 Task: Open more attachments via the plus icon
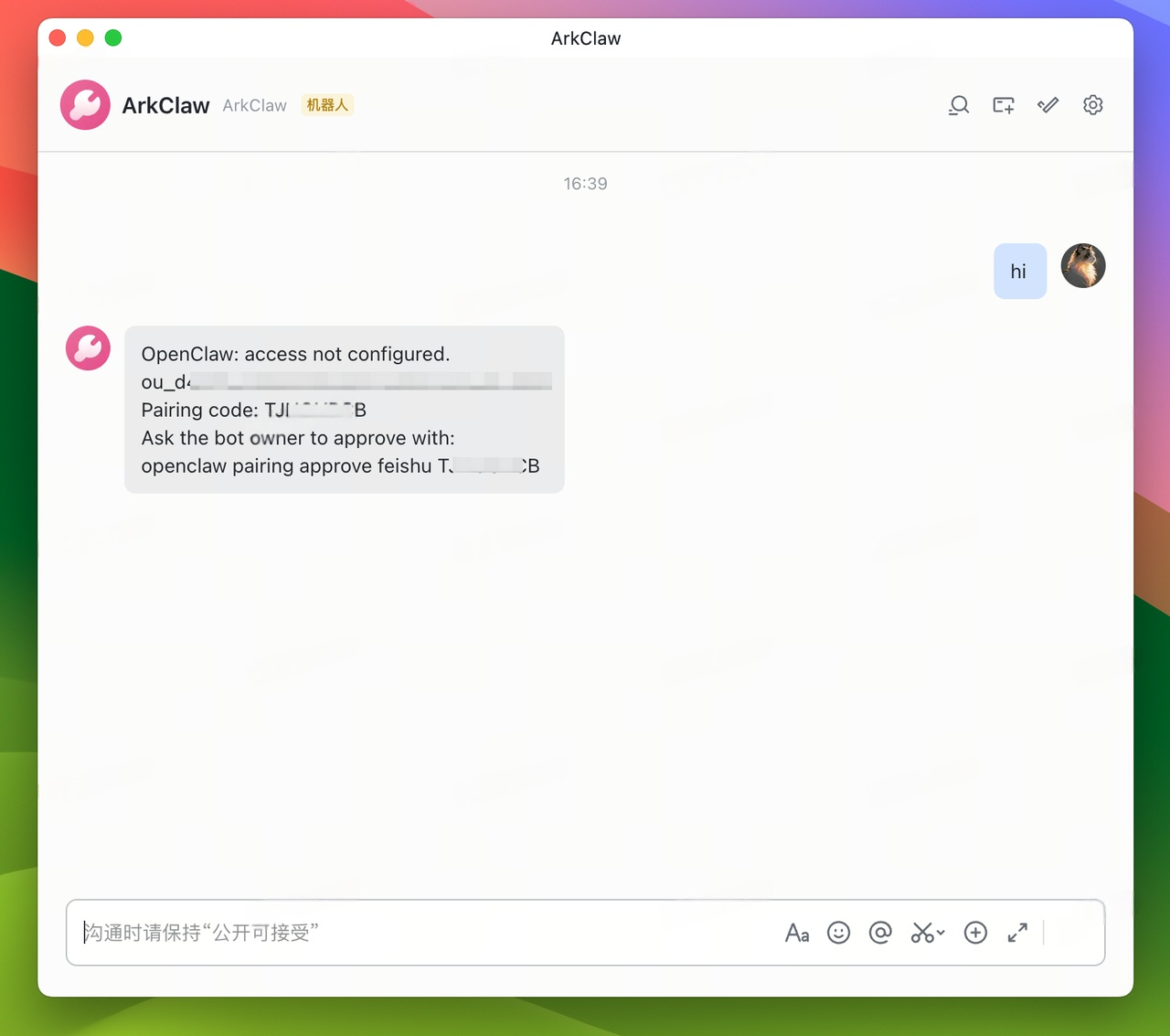pyautogui.click(x=975, y=933)
